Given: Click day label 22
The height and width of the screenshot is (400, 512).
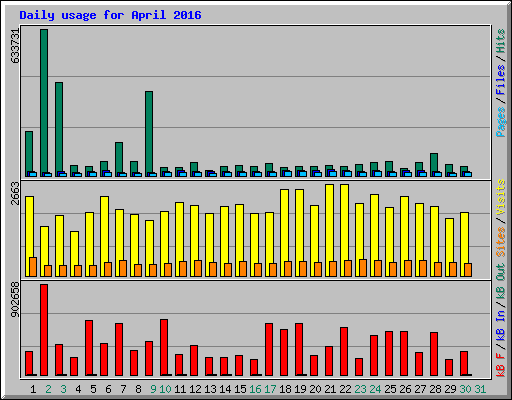Looking at the screenshot, I should point(345,389).
